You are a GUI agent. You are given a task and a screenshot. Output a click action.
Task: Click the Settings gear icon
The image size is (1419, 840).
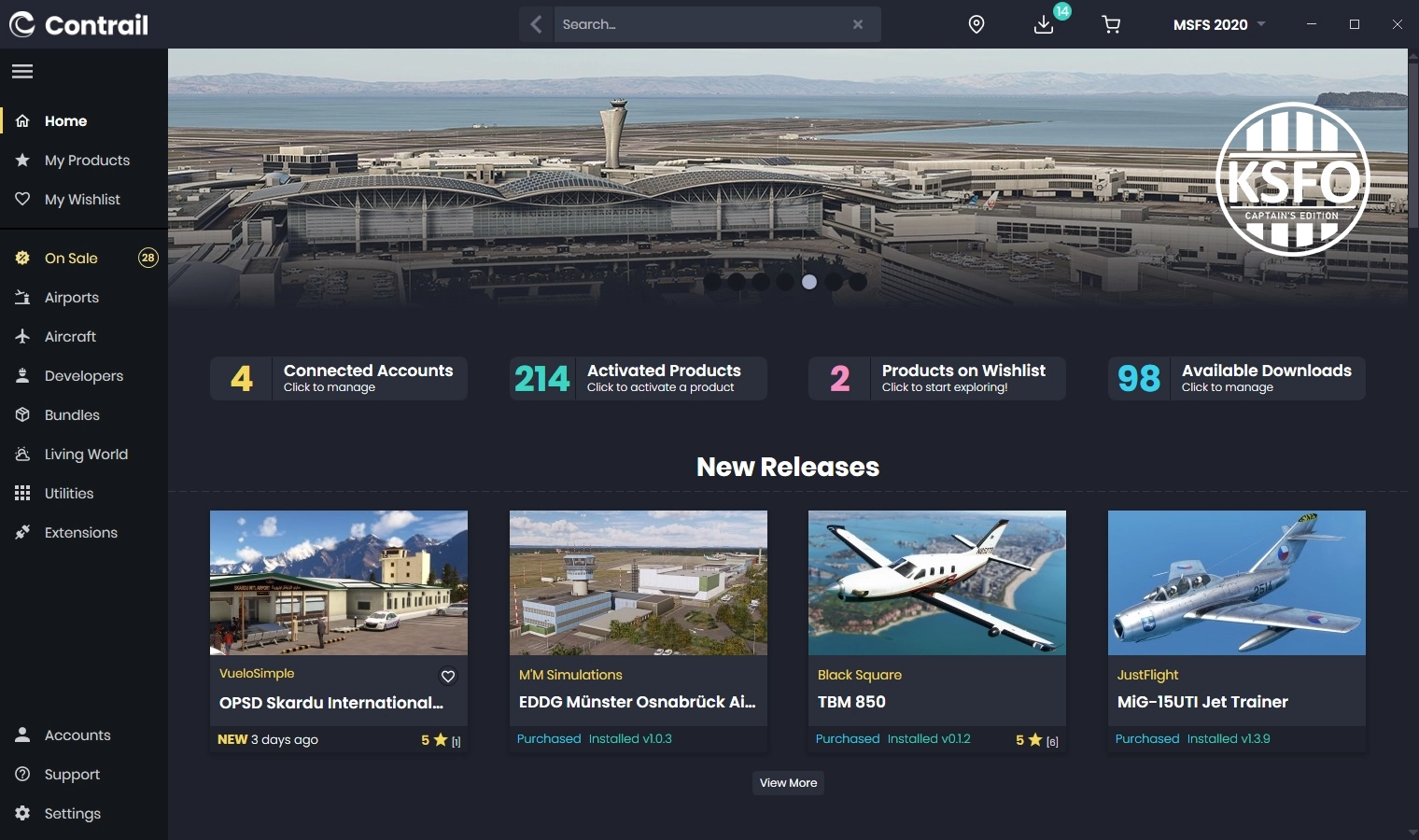[x=22, y=814]
